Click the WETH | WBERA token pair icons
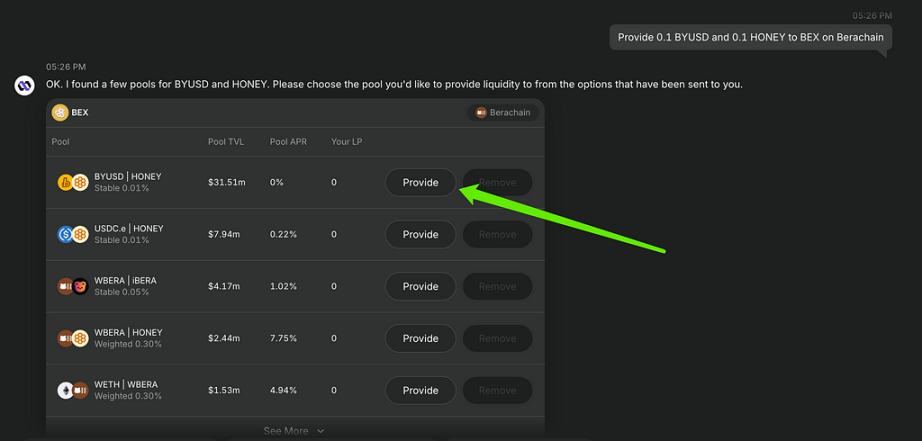Screen dimensions: 922x441 click(x=73, y=390)
